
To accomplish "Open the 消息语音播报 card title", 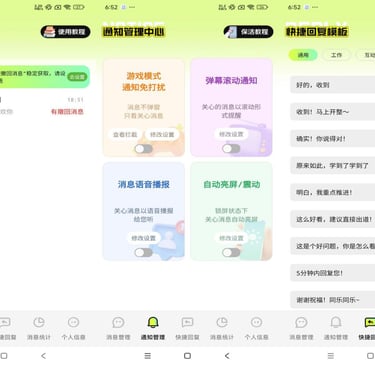I will tap(144, 184).
